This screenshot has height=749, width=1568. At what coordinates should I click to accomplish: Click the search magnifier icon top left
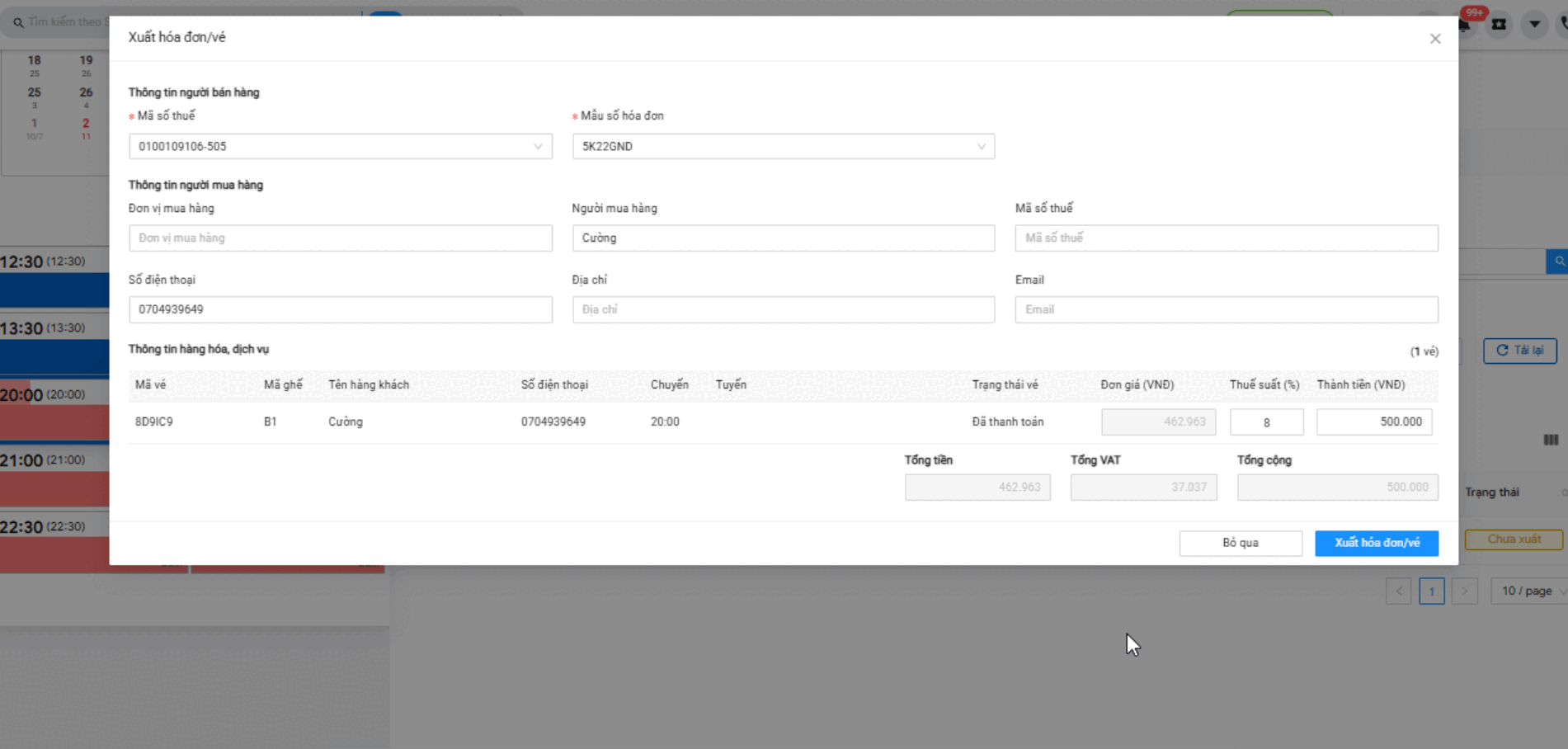[18, 22]
